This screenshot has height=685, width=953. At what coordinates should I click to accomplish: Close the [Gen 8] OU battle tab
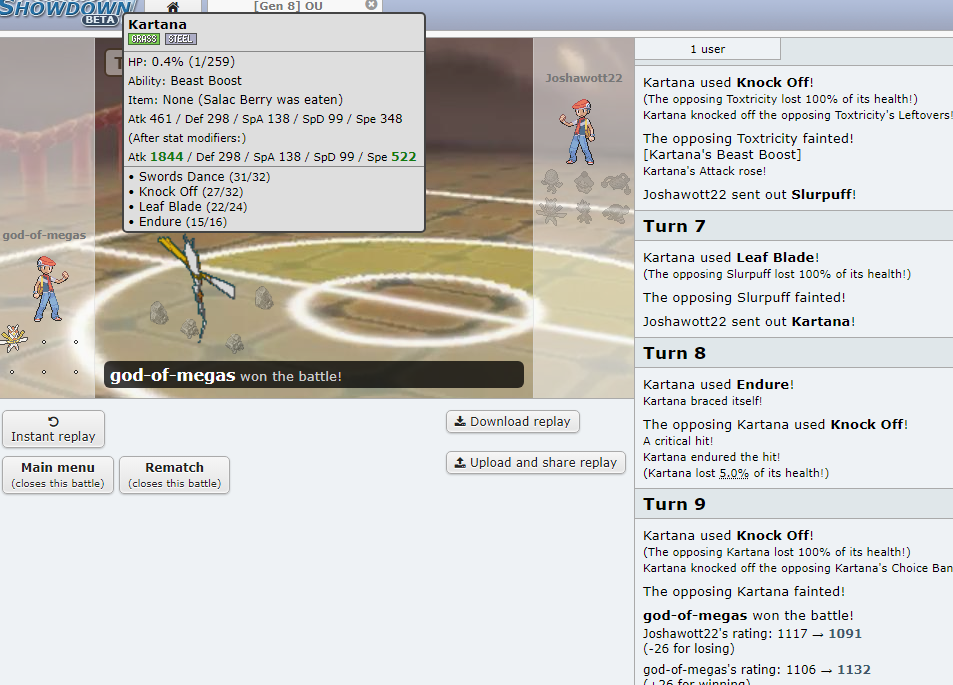point(371,5)
